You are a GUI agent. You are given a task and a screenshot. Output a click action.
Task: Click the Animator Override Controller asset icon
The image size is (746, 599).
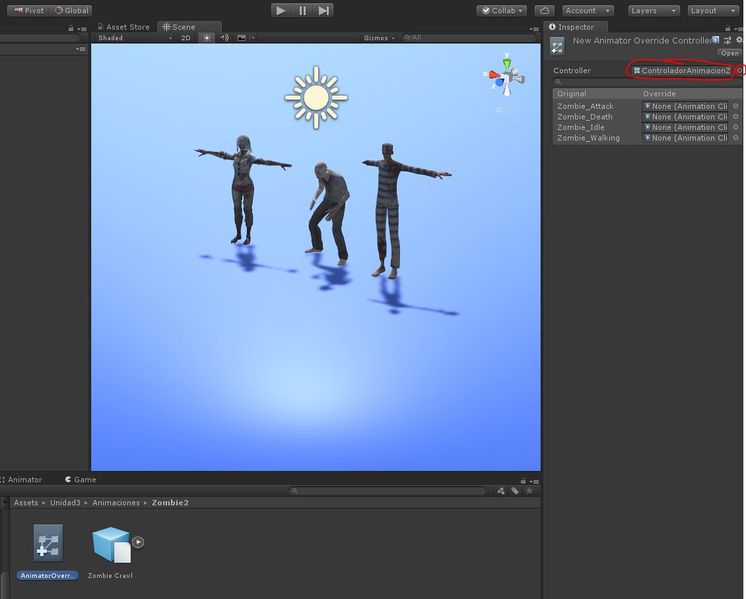click(x=557, y=47)
